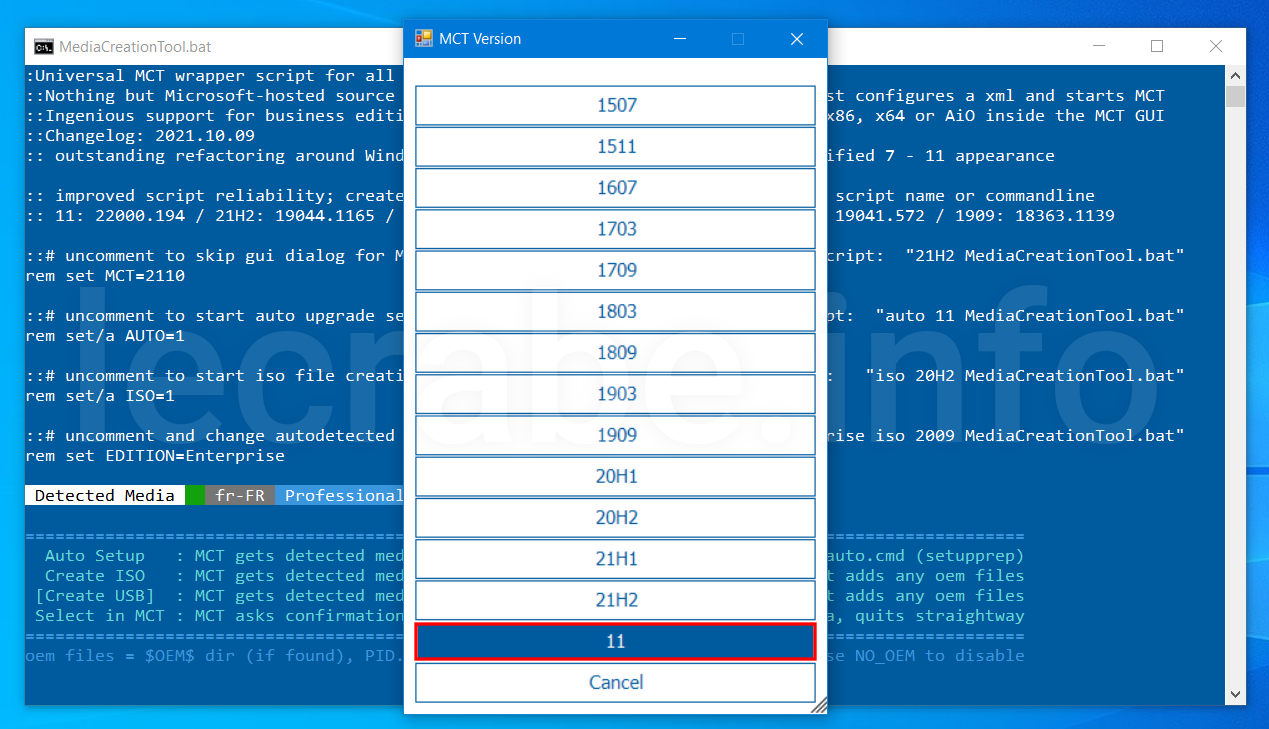Click the console scrollbar down arrow

[x=1236, y=694]
